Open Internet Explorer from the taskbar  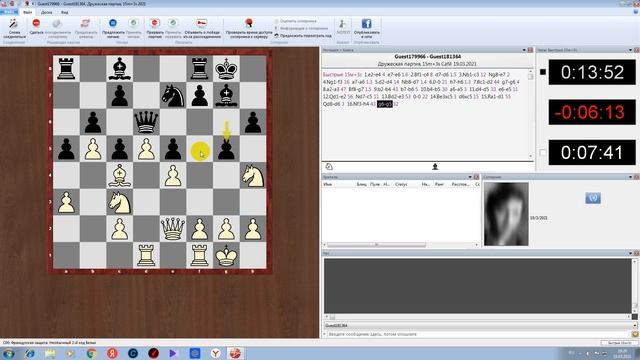point(29,353)
